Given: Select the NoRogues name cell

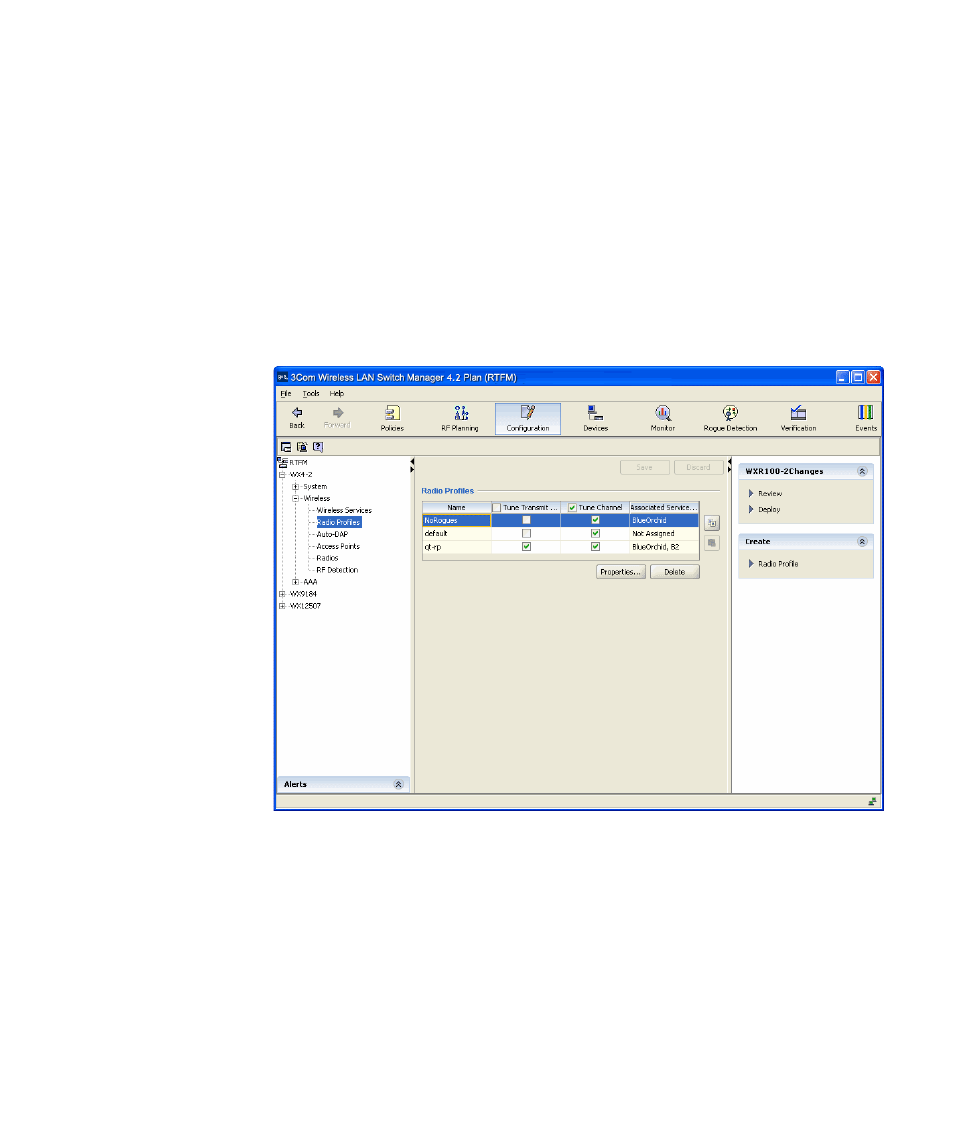Looking at the screenshot, I should (457, 520).
